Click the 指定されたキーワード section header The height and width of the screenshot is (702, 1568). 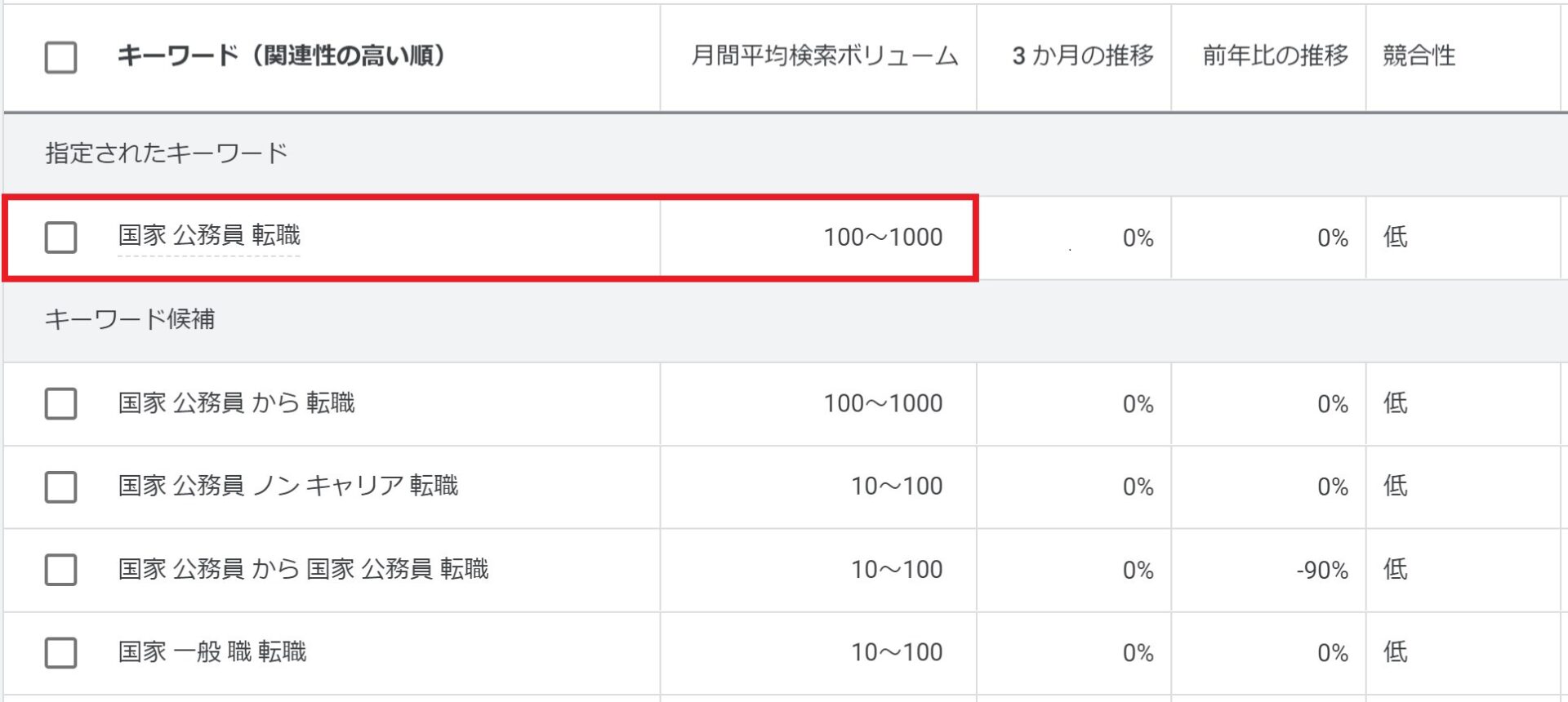point(166,153)
